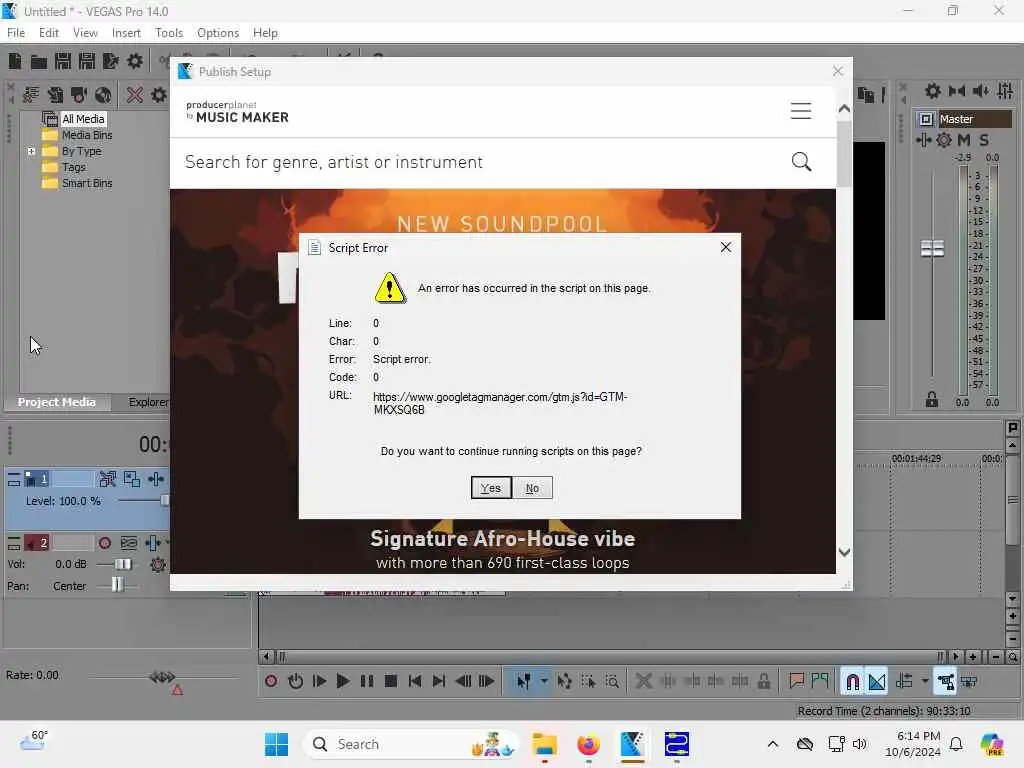
Task: Click Stop in the transport bar
Action: coord(391,682)
